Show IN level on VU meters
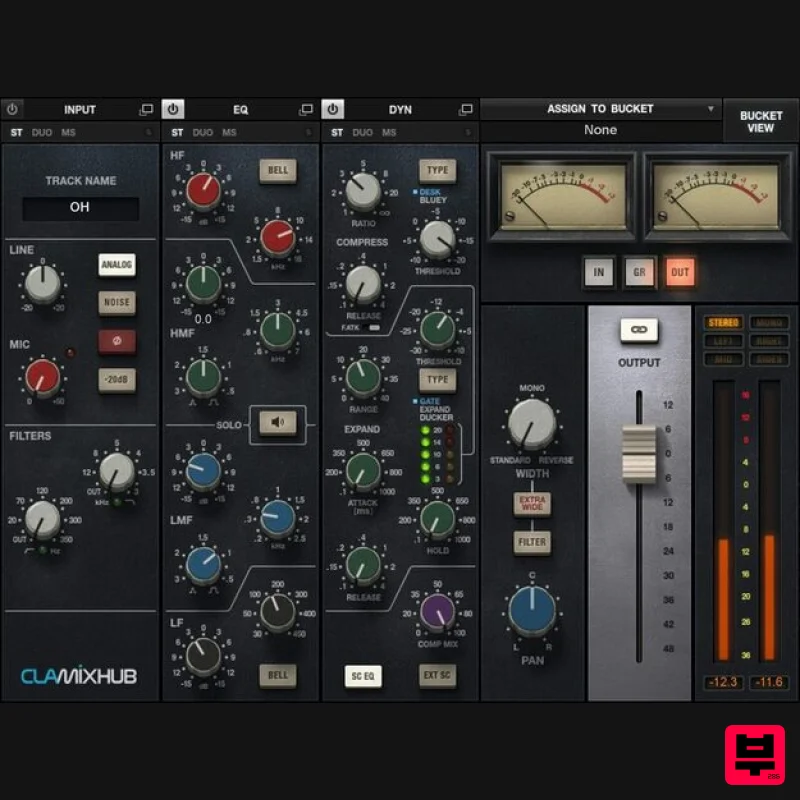Screen dimensions: 800x800 (x=598, y=272)
